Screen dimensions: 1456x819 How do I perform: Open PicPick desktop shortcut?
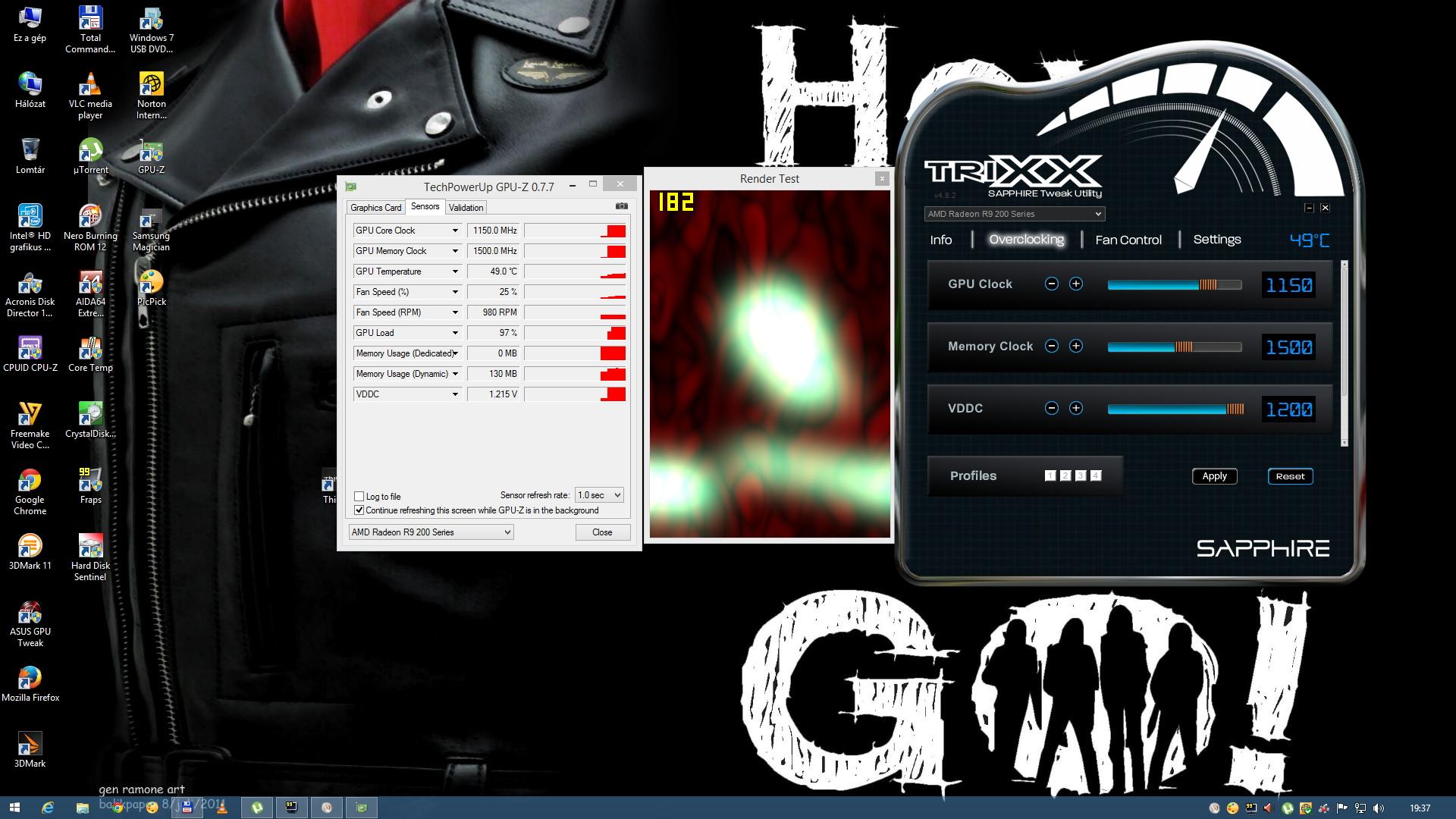pyautogui.click(x=151, y=288)
